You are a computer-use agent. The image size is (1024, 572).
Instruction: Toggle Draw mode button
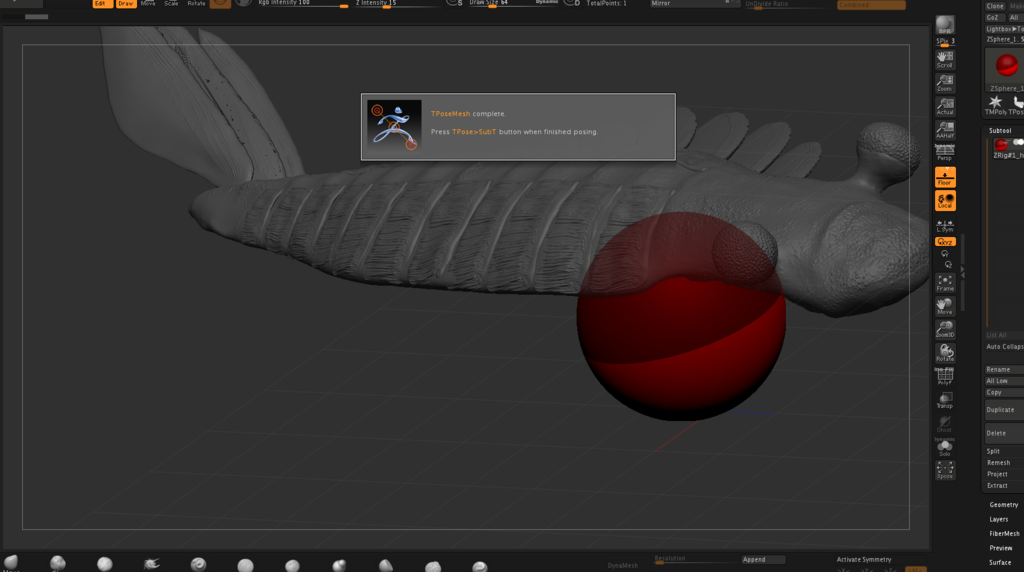tap(125, 3)
